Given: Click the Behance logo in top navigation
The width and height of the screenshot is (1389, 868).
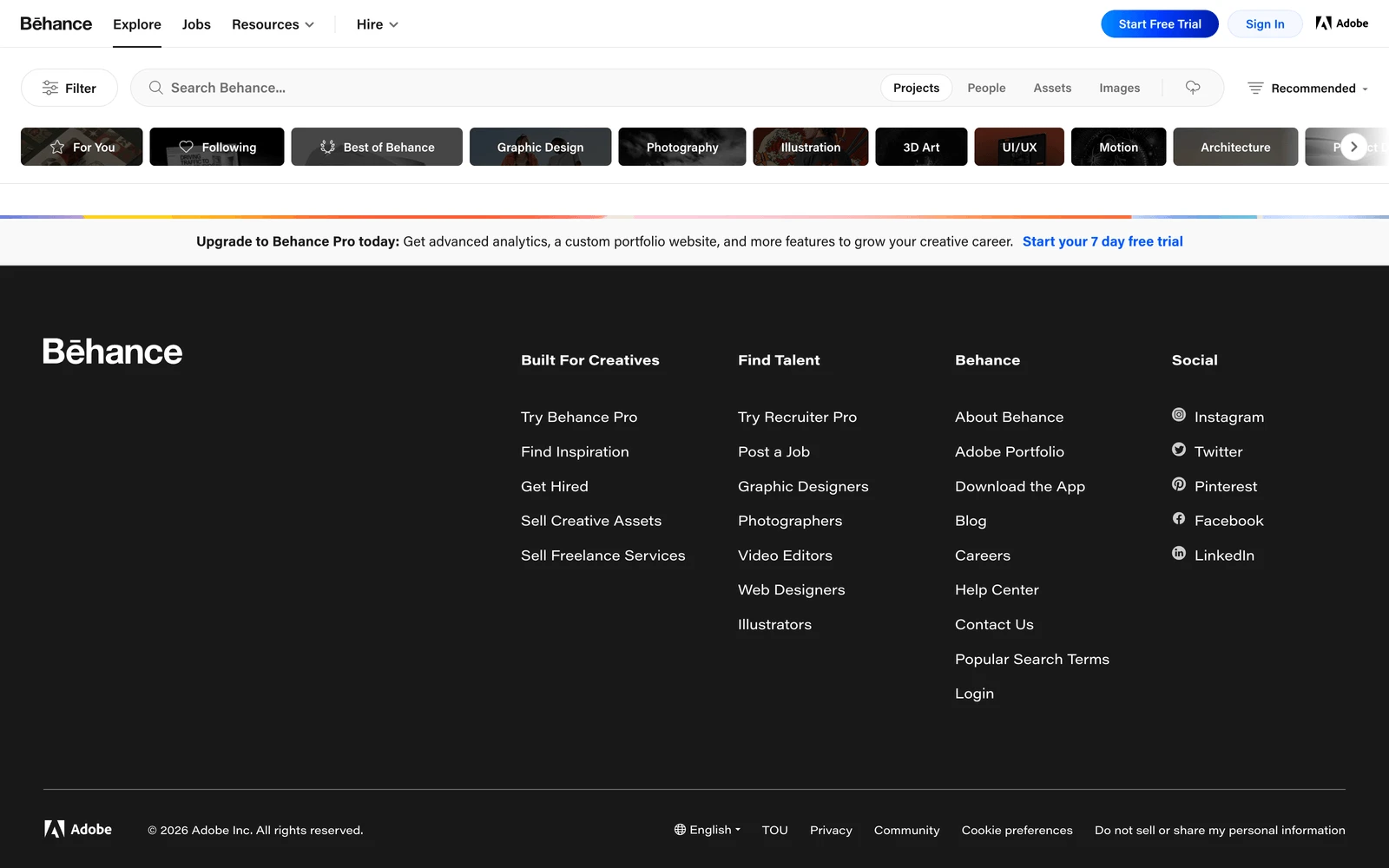Looking at the screenshot, I should click(56, 23).
